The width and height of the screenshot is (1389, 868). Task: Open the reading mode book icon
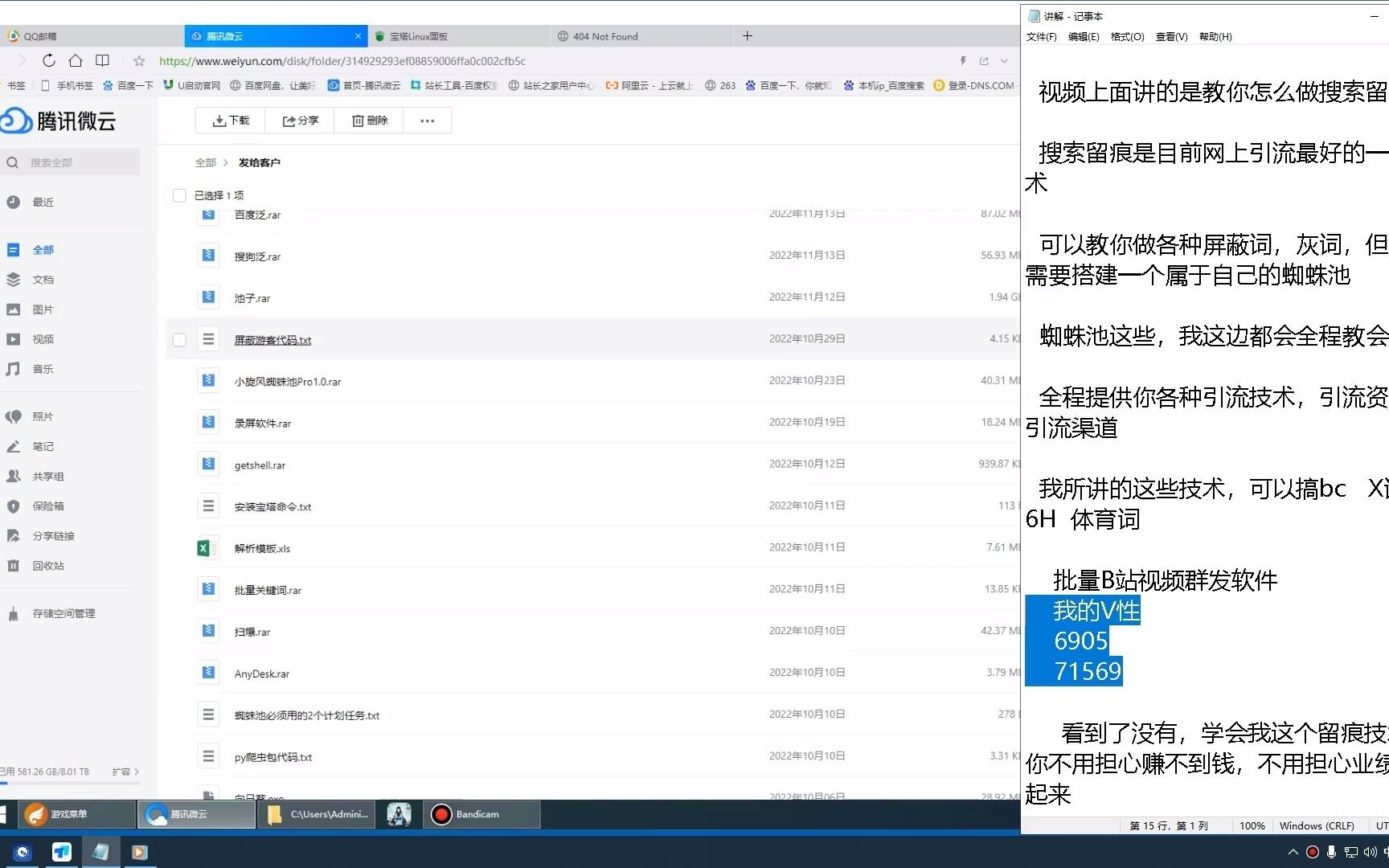click(102, 60)
